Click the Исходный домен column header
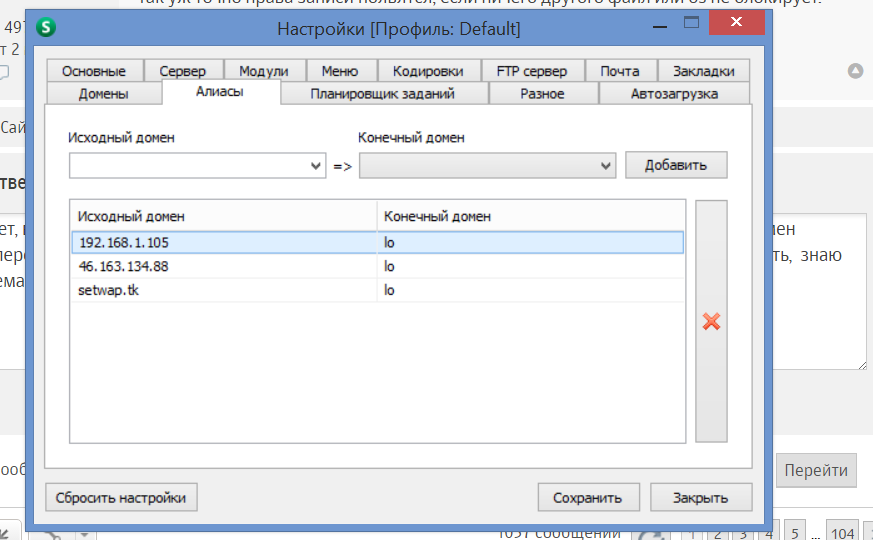 tap(224, 216)
